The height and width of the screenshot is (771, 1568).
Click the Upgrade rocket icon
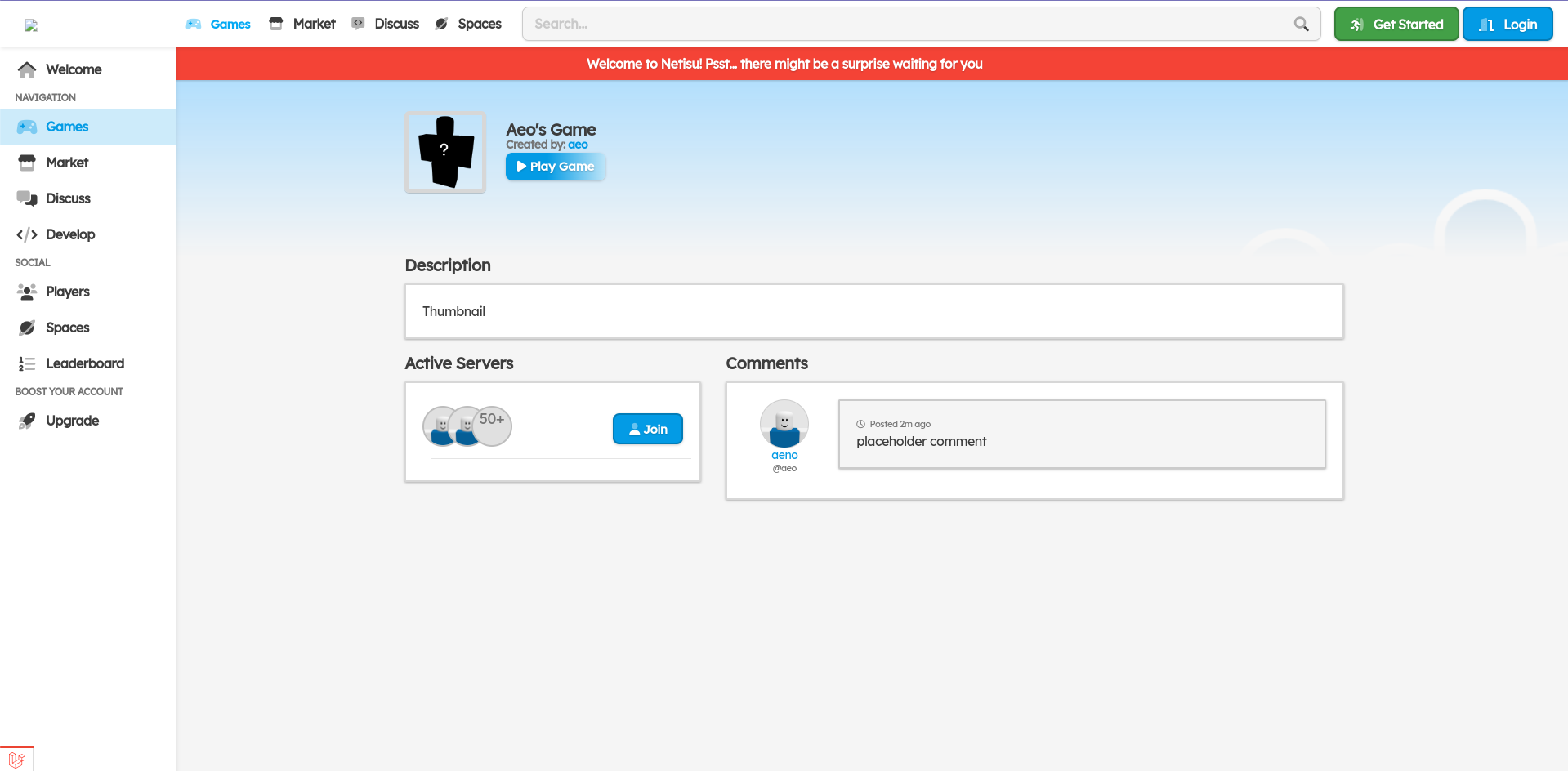point(27,421)
